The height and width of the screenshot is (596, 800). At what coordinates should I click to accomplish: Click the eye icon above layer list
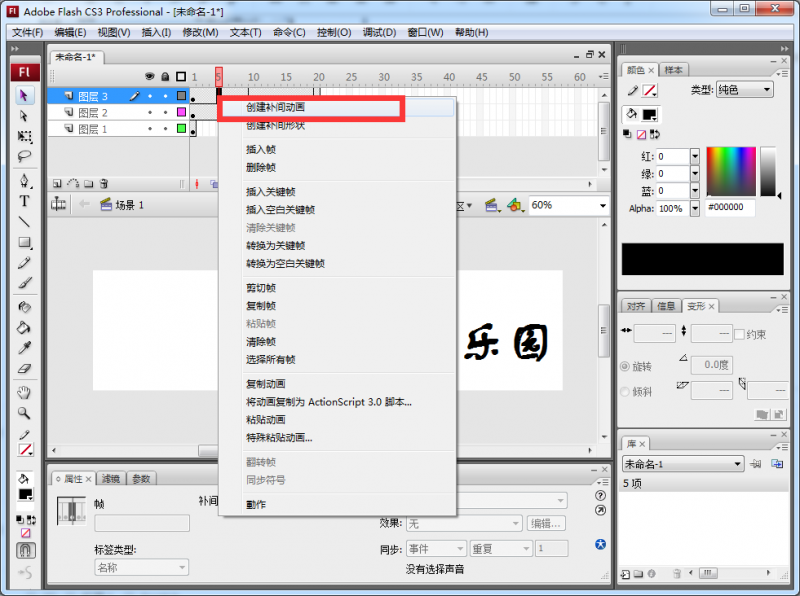point(149,77)
